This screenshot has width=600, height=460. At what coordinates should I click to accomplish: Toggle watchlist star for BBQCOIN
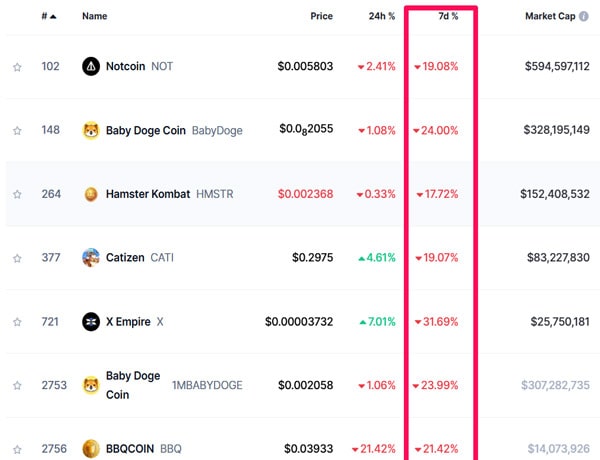(17, 449)
